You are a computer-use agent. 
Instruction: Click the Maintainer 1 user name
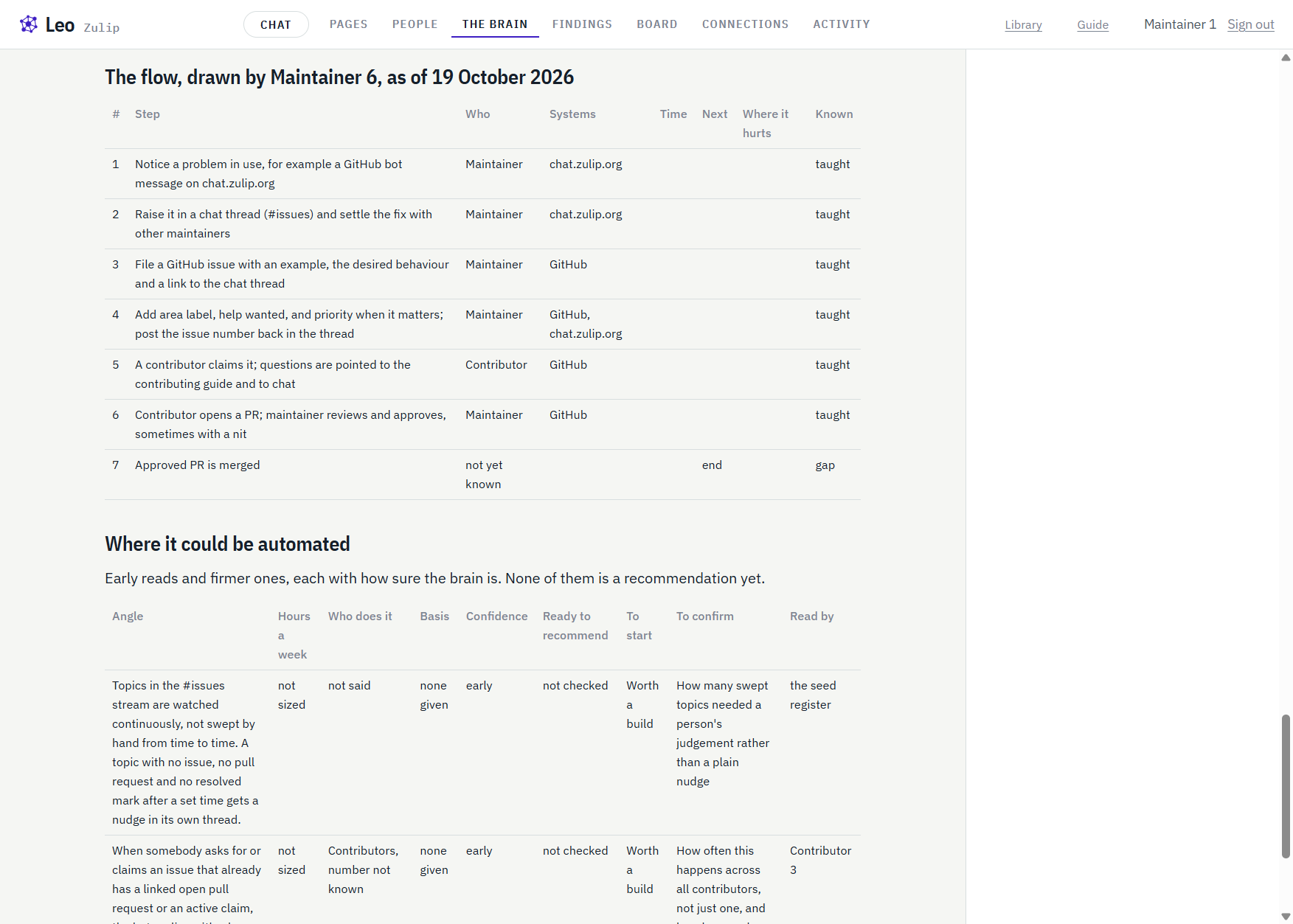(1179, 24)
